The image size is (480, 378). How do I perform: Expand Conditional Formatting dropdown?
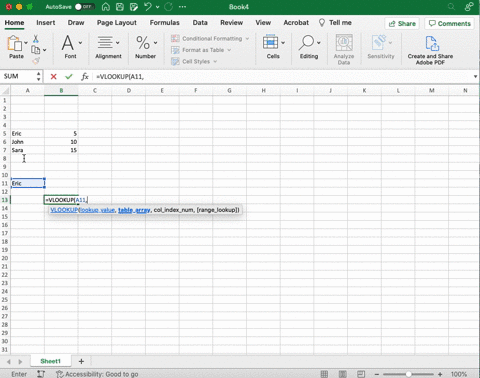247,39
